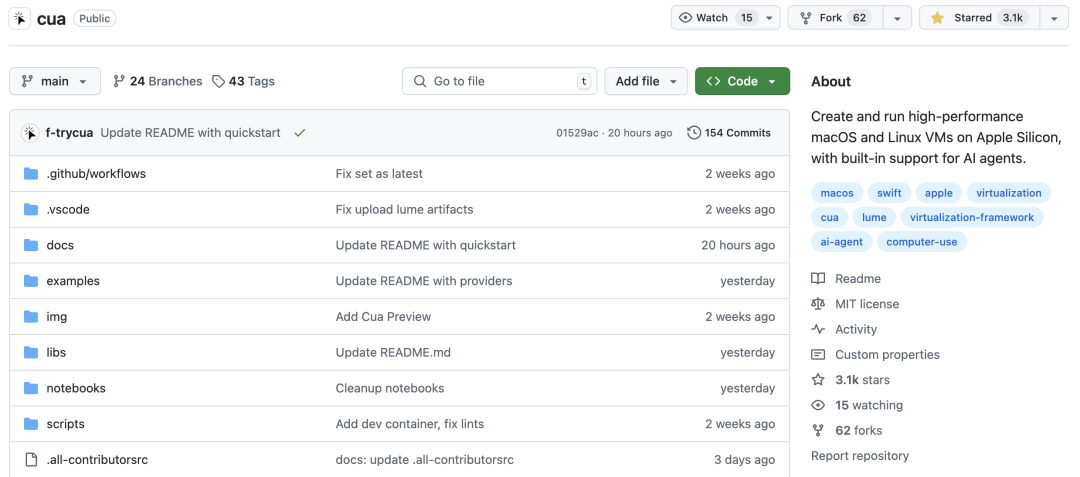The image size is (1080, 477).
Task: Click the img folder icon
Action: coord(30,317)
